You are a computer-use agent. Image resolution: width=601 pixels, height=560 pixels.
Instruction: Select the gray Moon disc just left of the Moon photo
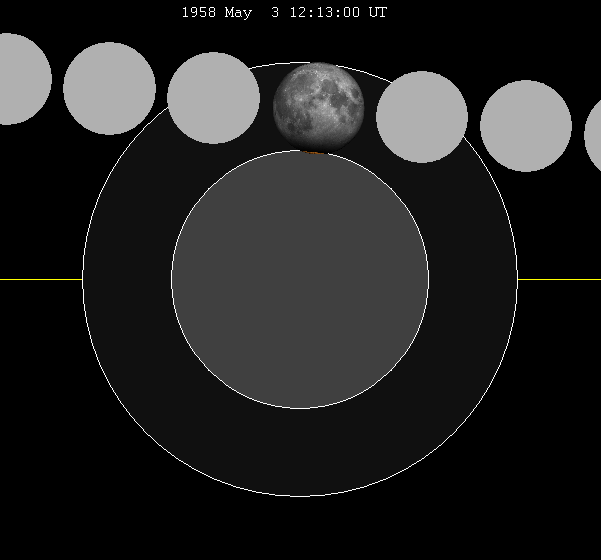(213, 98)
